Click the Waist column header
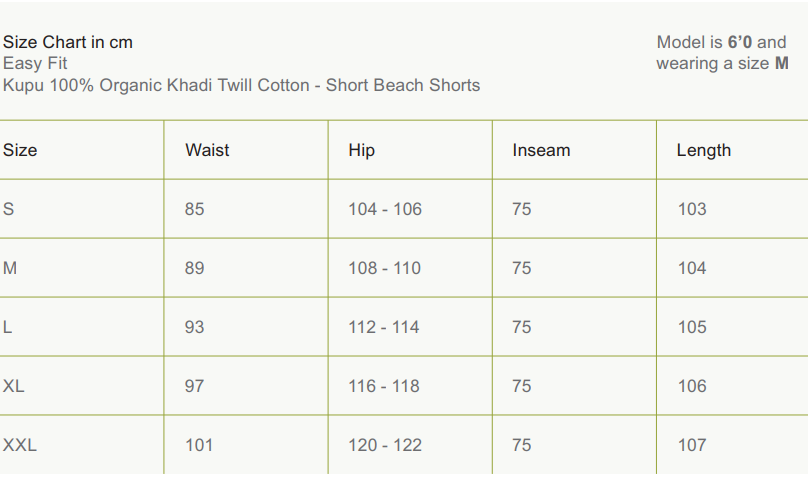808x477 pixels. [207, 150]
